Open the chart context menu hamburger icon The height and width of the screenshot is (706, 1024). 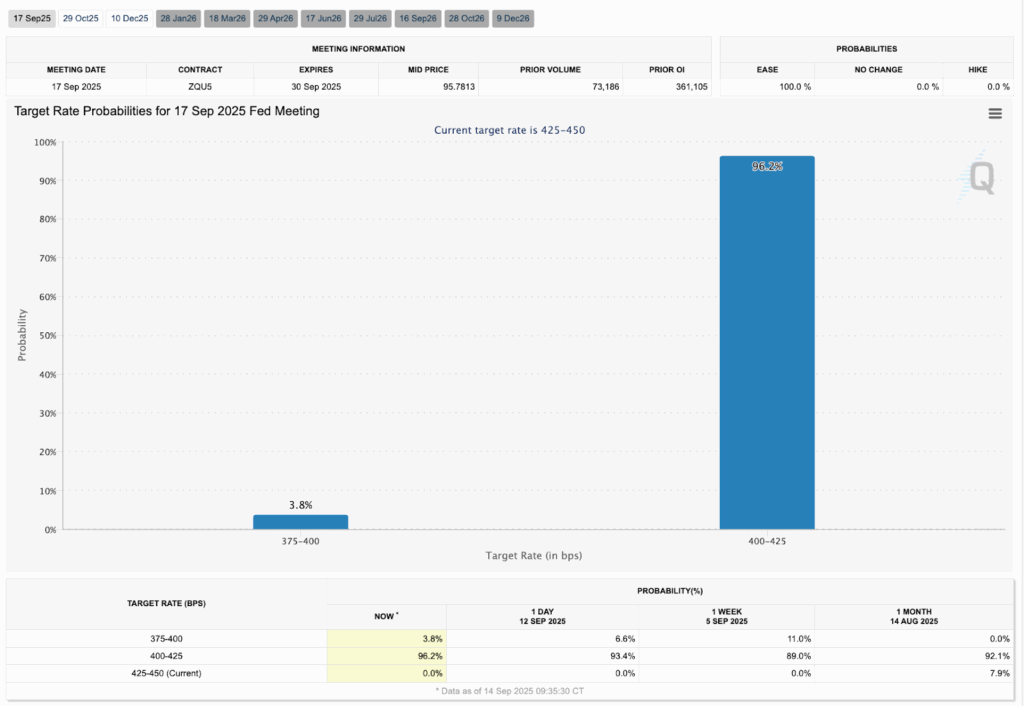(x=995, y=114)
